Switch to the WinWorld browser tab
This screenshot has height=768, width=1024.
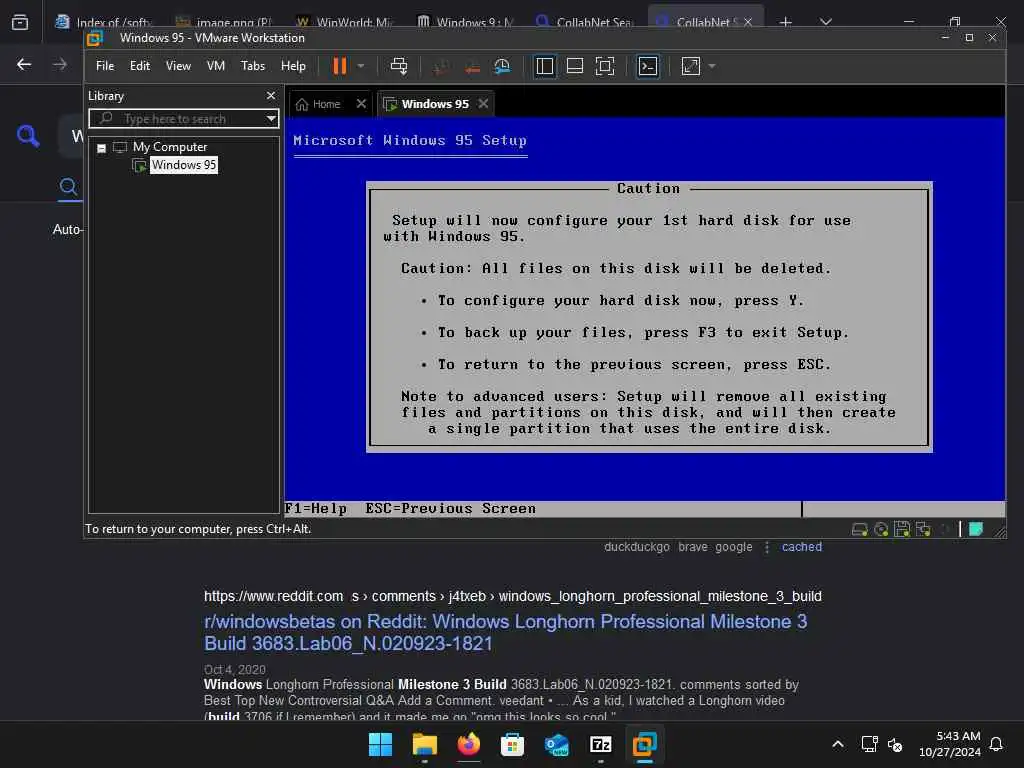click(x=344, y=22)
